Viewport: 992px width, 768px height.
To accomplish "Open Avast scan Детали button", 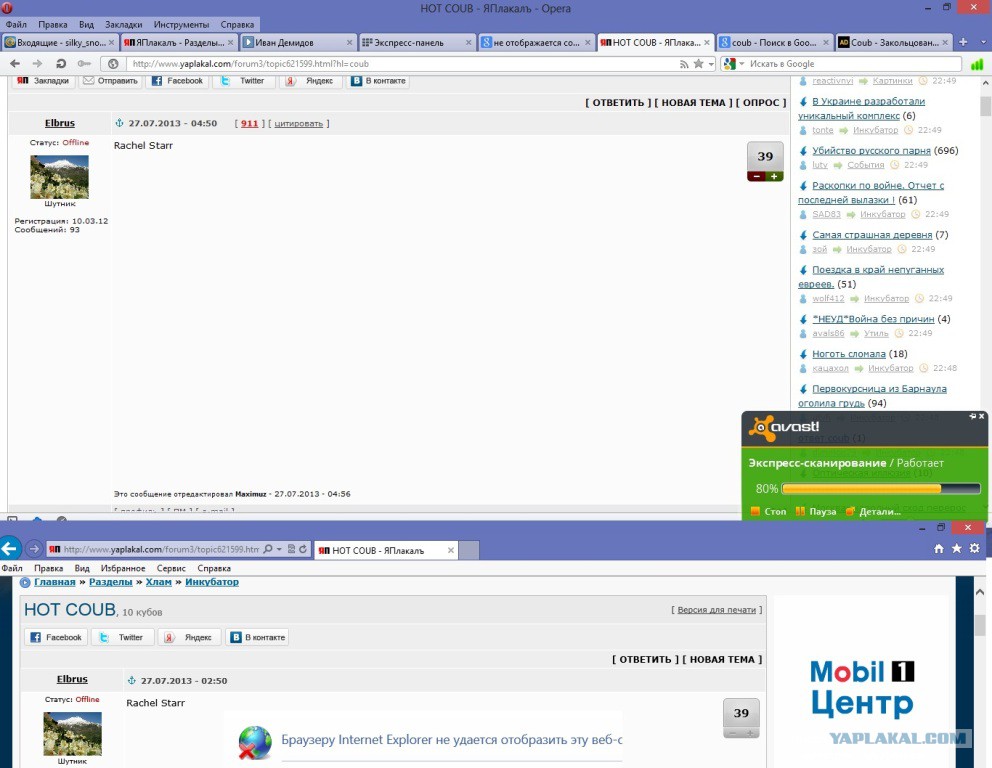I will point(874,511).
